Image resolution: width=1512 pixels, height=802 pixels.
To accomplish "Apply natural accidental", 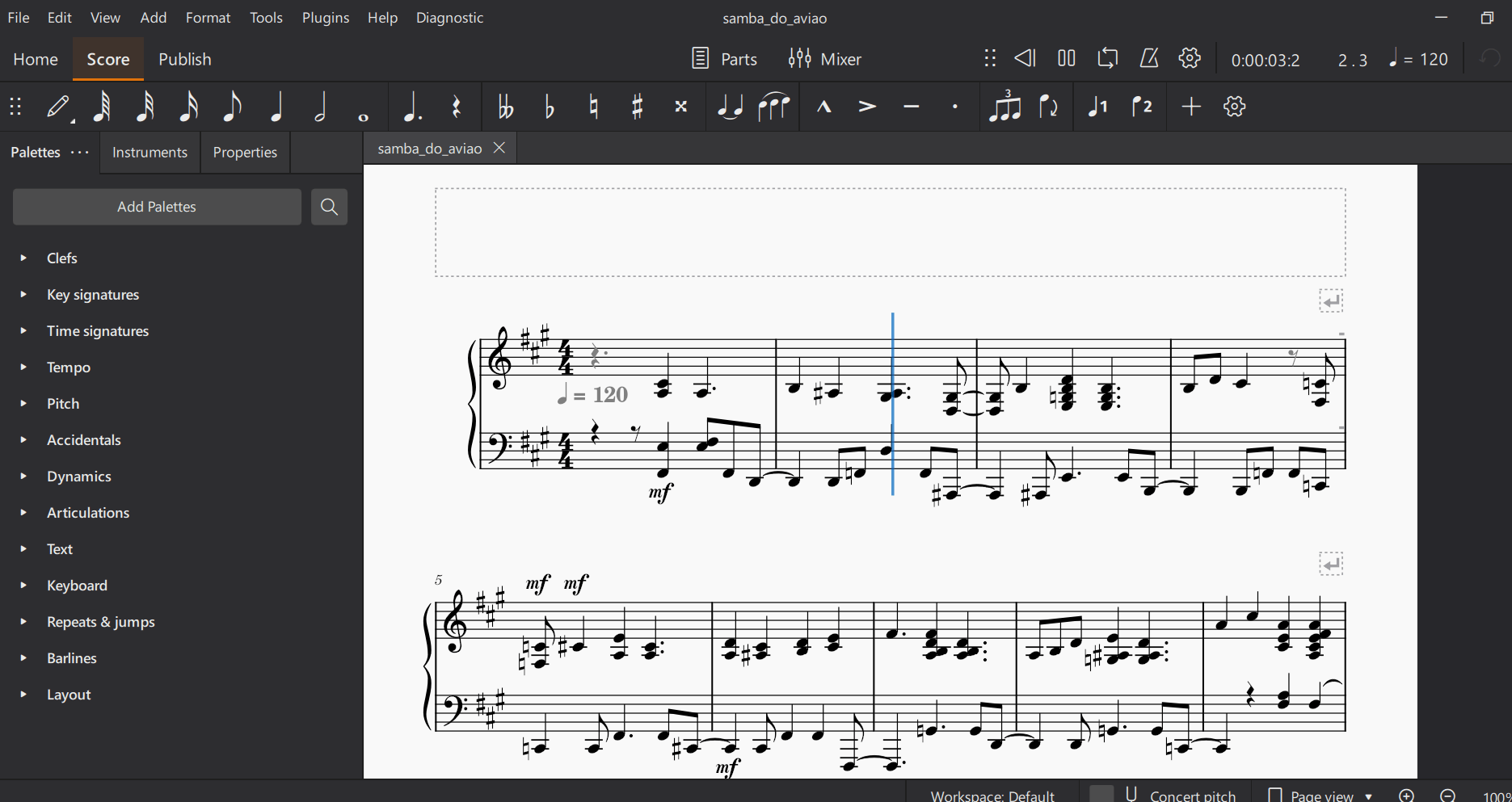I will click(594, 107).
